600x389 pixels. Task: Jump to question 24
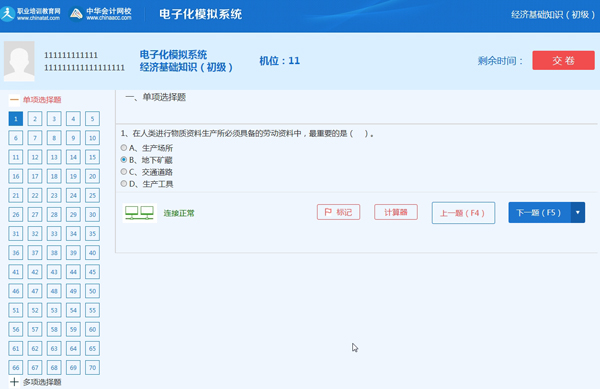(x=73, y=195)
